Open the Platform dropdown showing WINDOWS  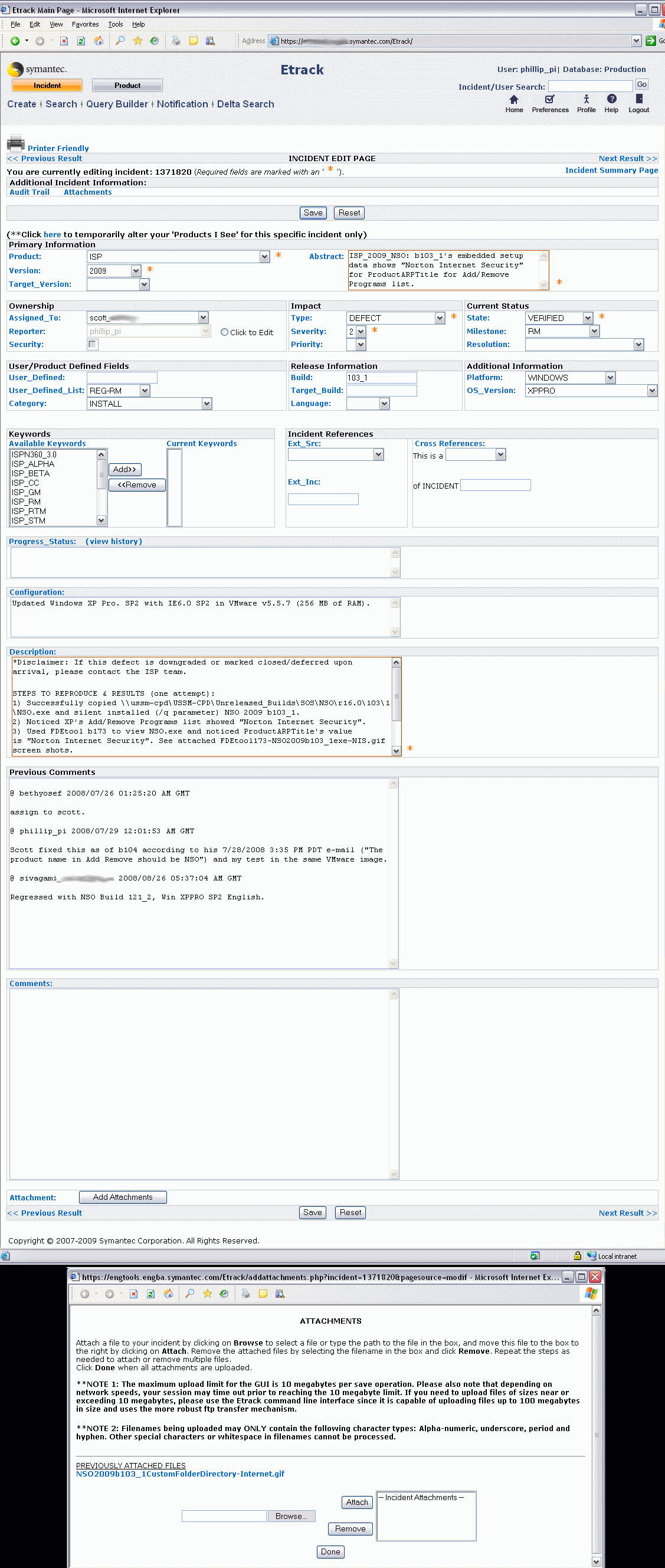pyautogui.click(x=610, y=378)
